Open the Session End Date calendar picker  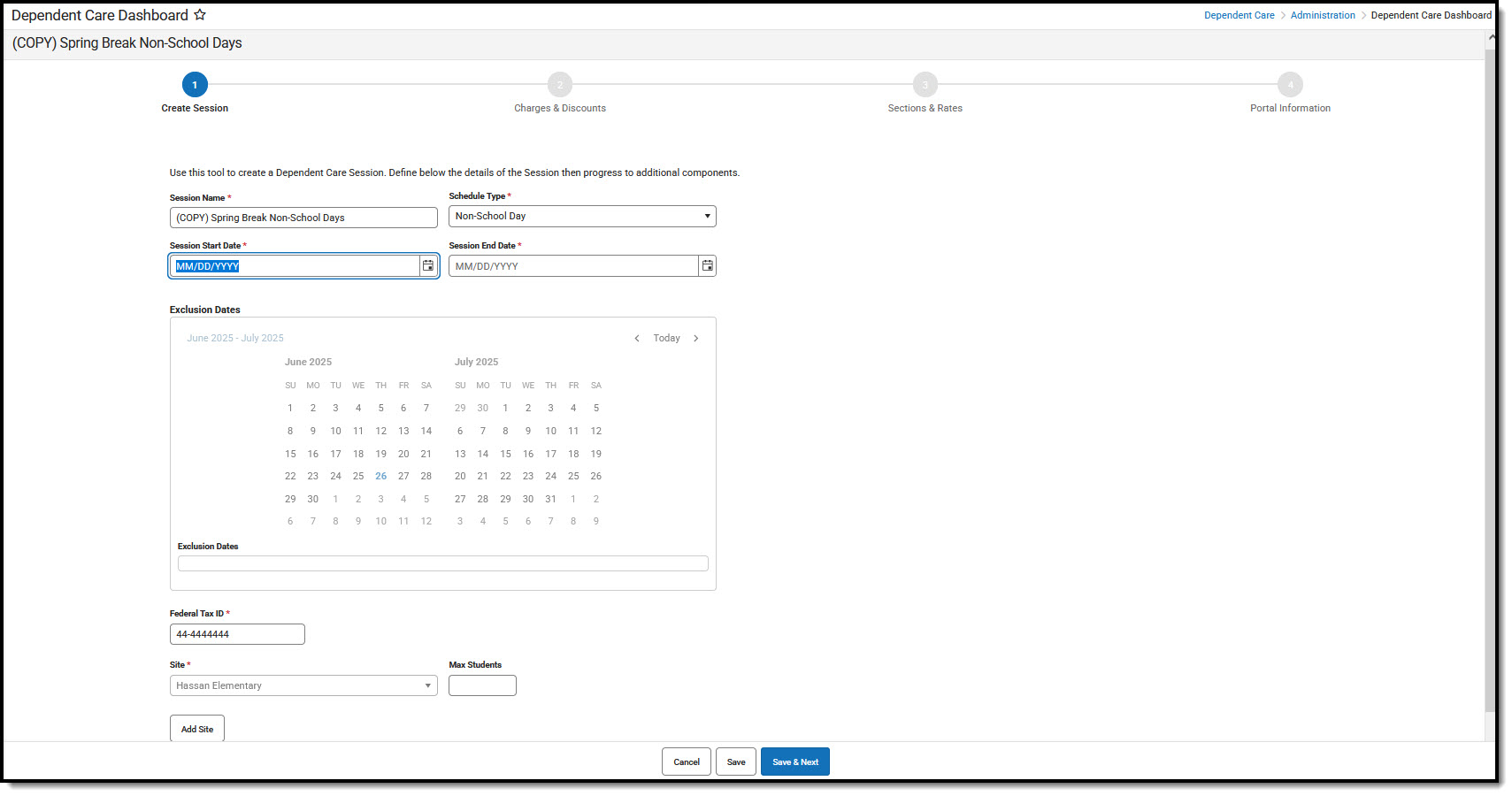click(708, 265)
